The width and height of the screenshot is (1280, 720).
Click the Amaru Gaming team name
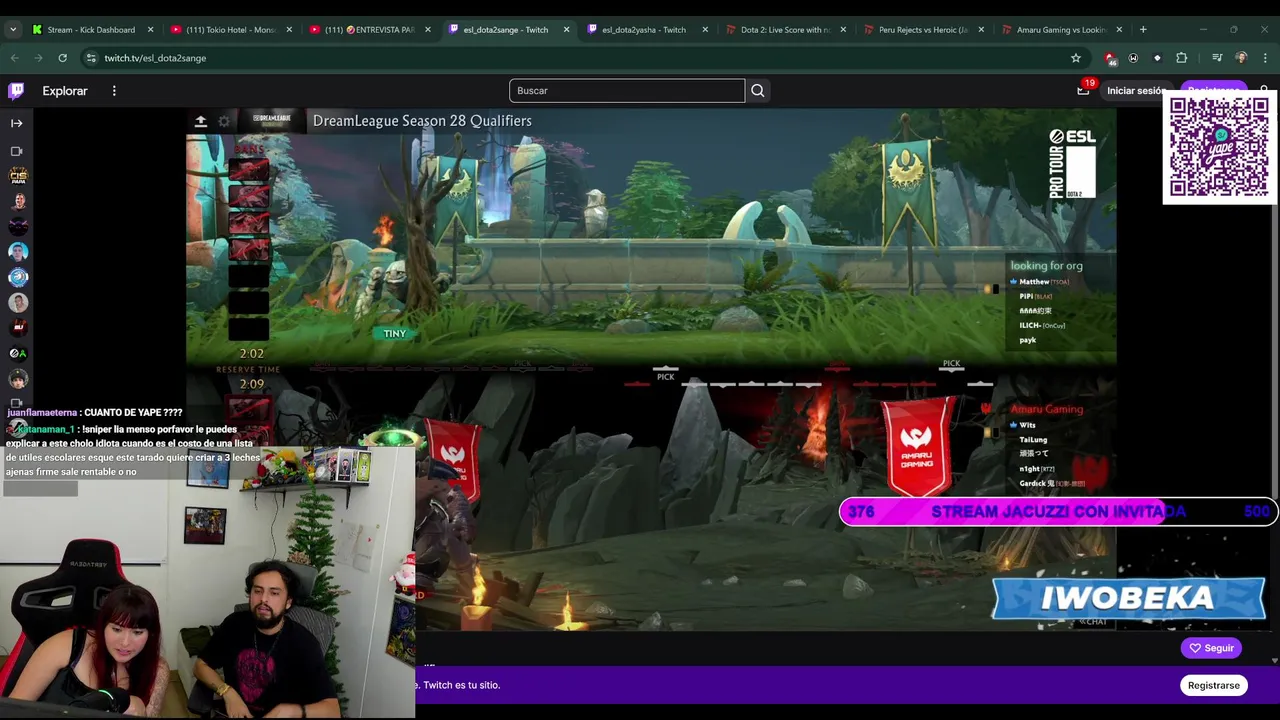click(x=1046, y=409)
